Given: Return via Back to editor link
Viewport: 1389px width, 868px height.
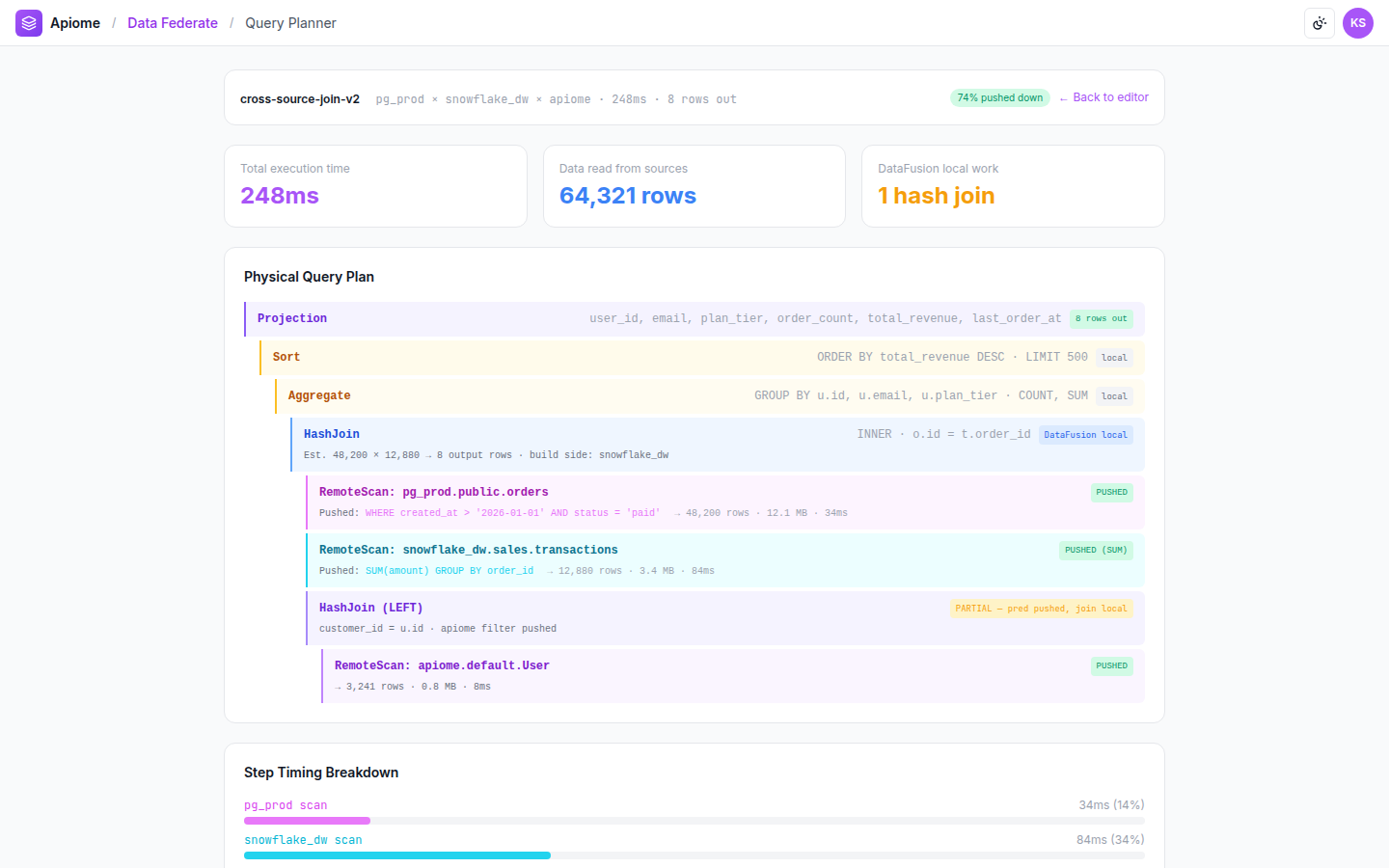Looking at the screenshot, I should click(1103, 97).
